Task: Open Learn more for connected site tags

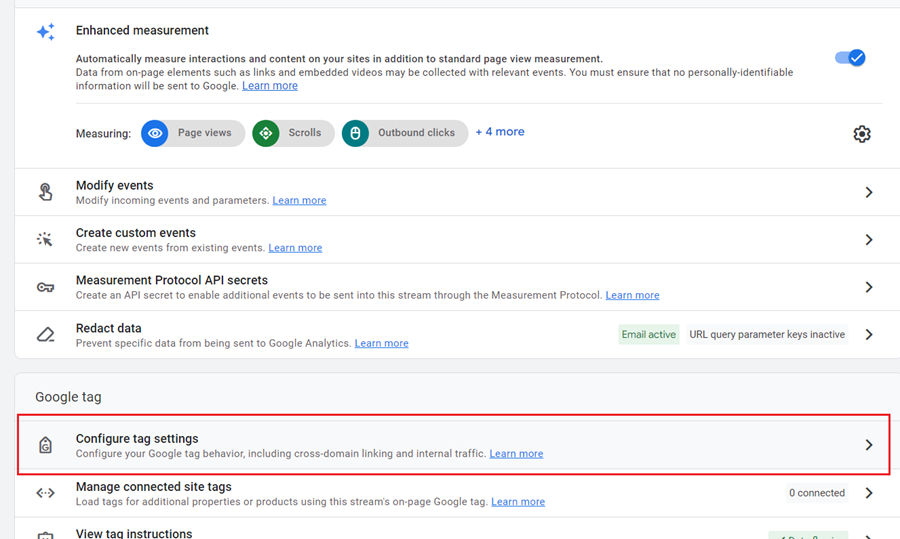Action: [518, 502]
